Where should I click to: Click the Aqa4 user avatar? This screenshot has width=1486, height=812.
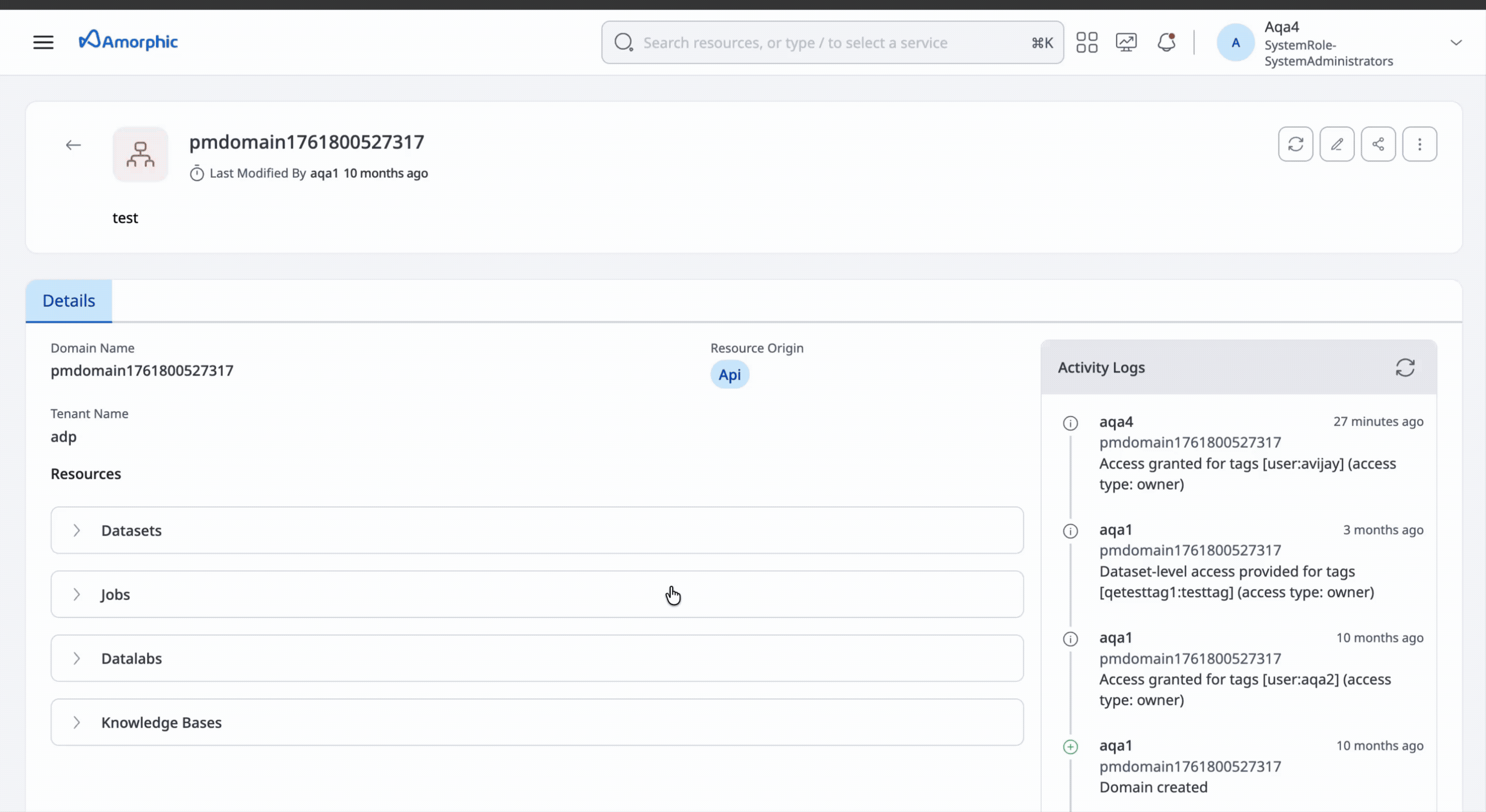pos(1235,43)
